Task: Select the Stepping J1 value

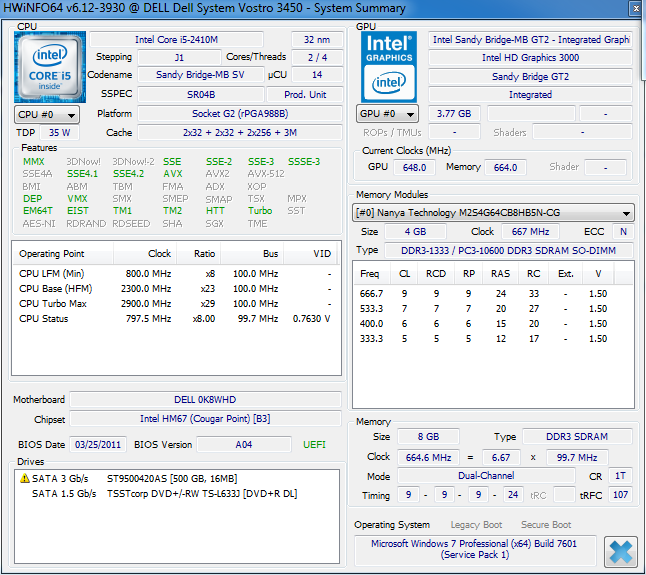Action: click(x=179, y=57)
